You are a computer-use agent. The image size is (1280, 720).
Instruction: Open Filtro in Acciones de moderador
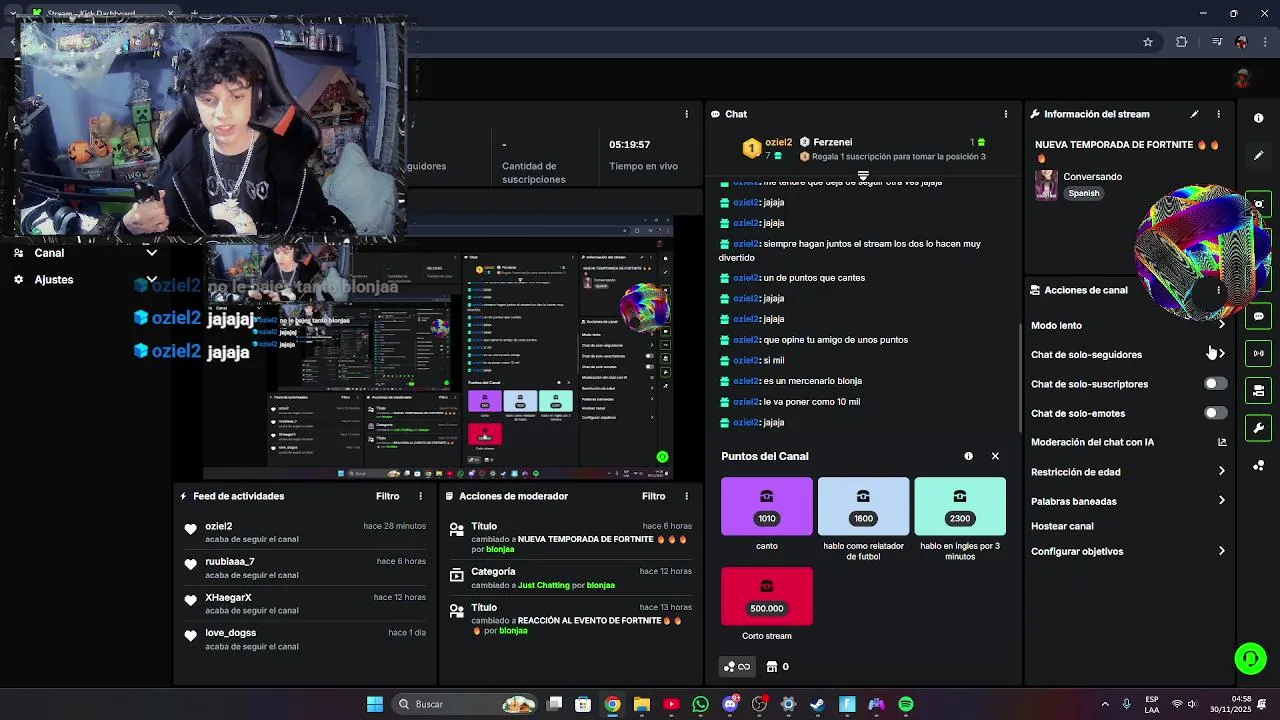pos(653,496)
